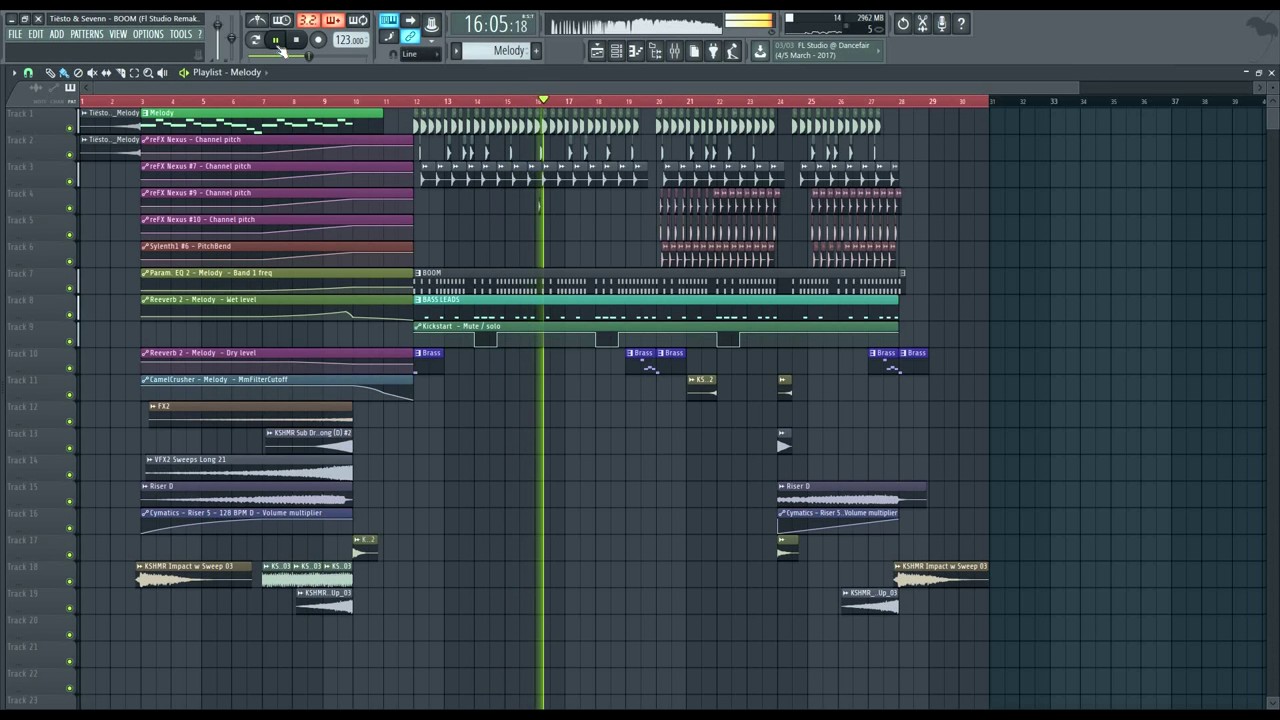Stop playback with the stop button
Viewport: 1280px width, 720px height.
[x=296, y=40]
